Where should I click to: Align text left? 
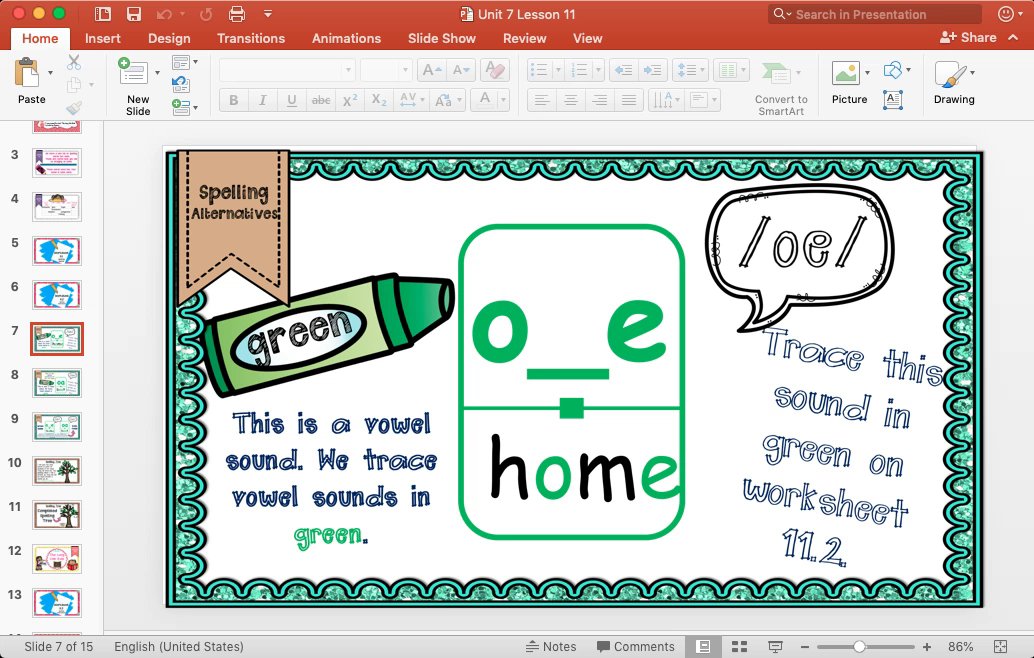[541, 100]
